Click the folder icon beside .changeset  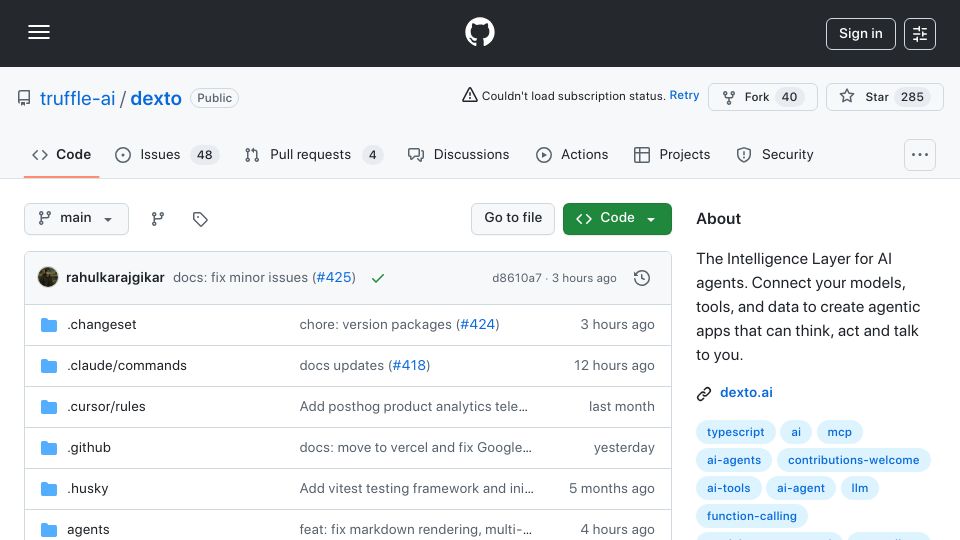coord(49,325)
